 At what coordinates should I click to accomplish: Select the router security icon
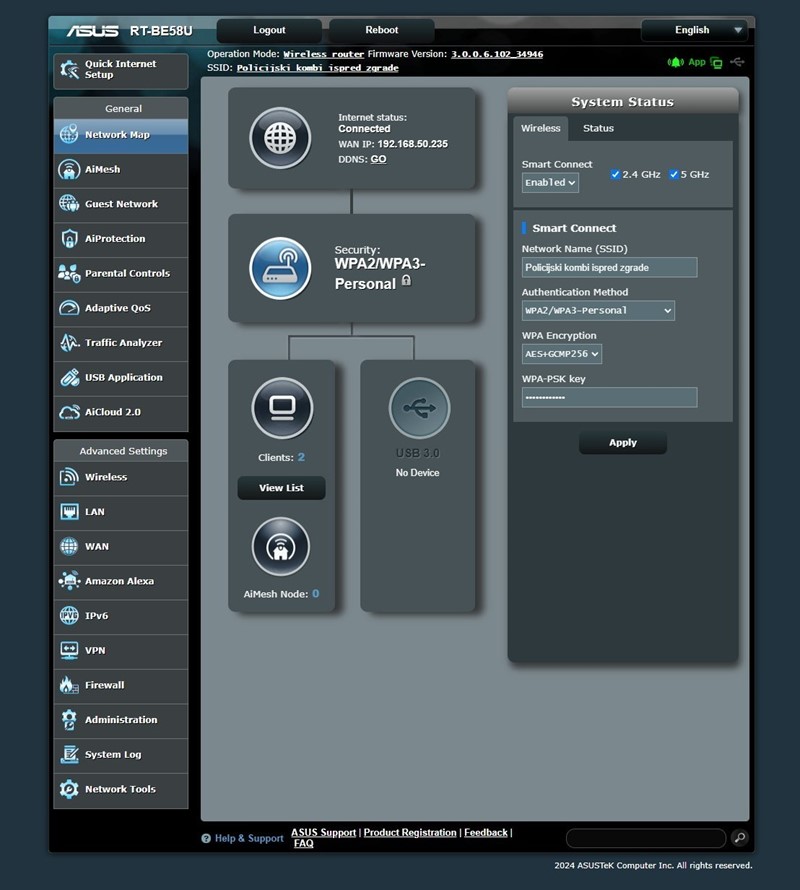[280, 268]
